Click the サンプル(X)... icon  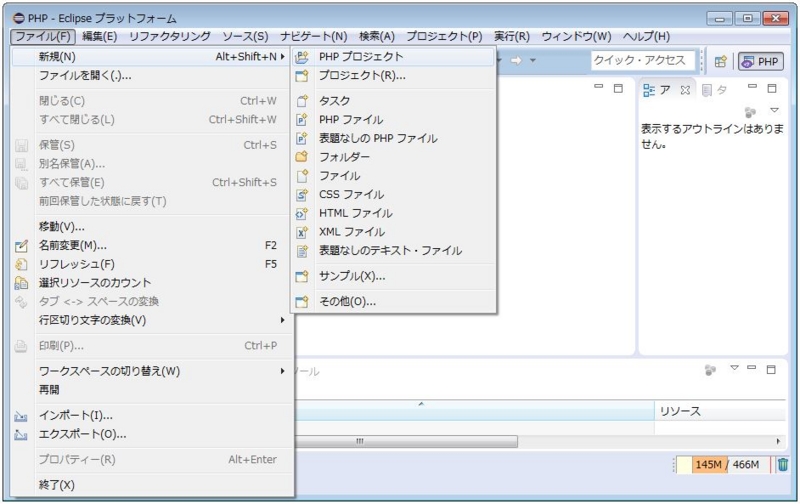point(302,276)
